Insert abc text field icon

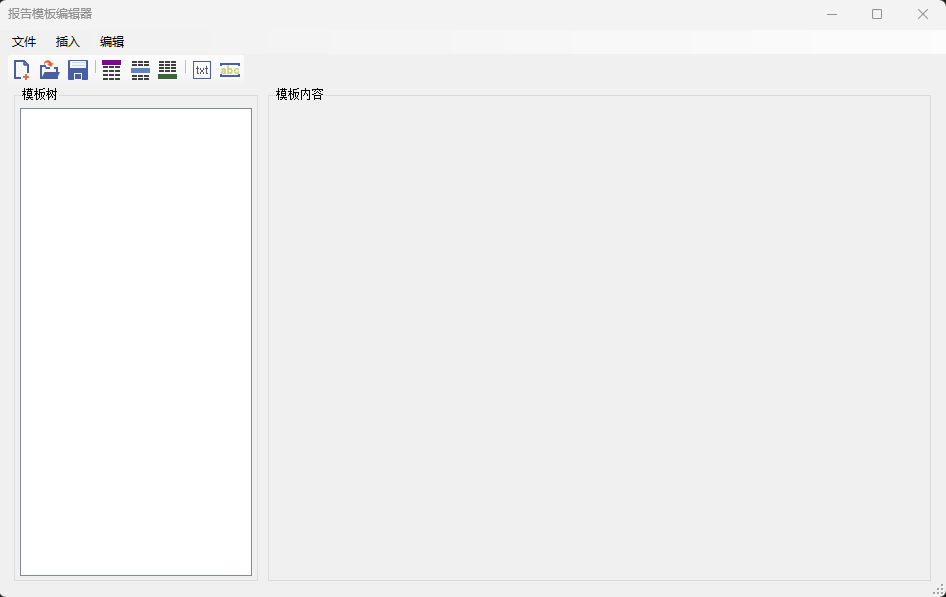click(x=230, y=70)
